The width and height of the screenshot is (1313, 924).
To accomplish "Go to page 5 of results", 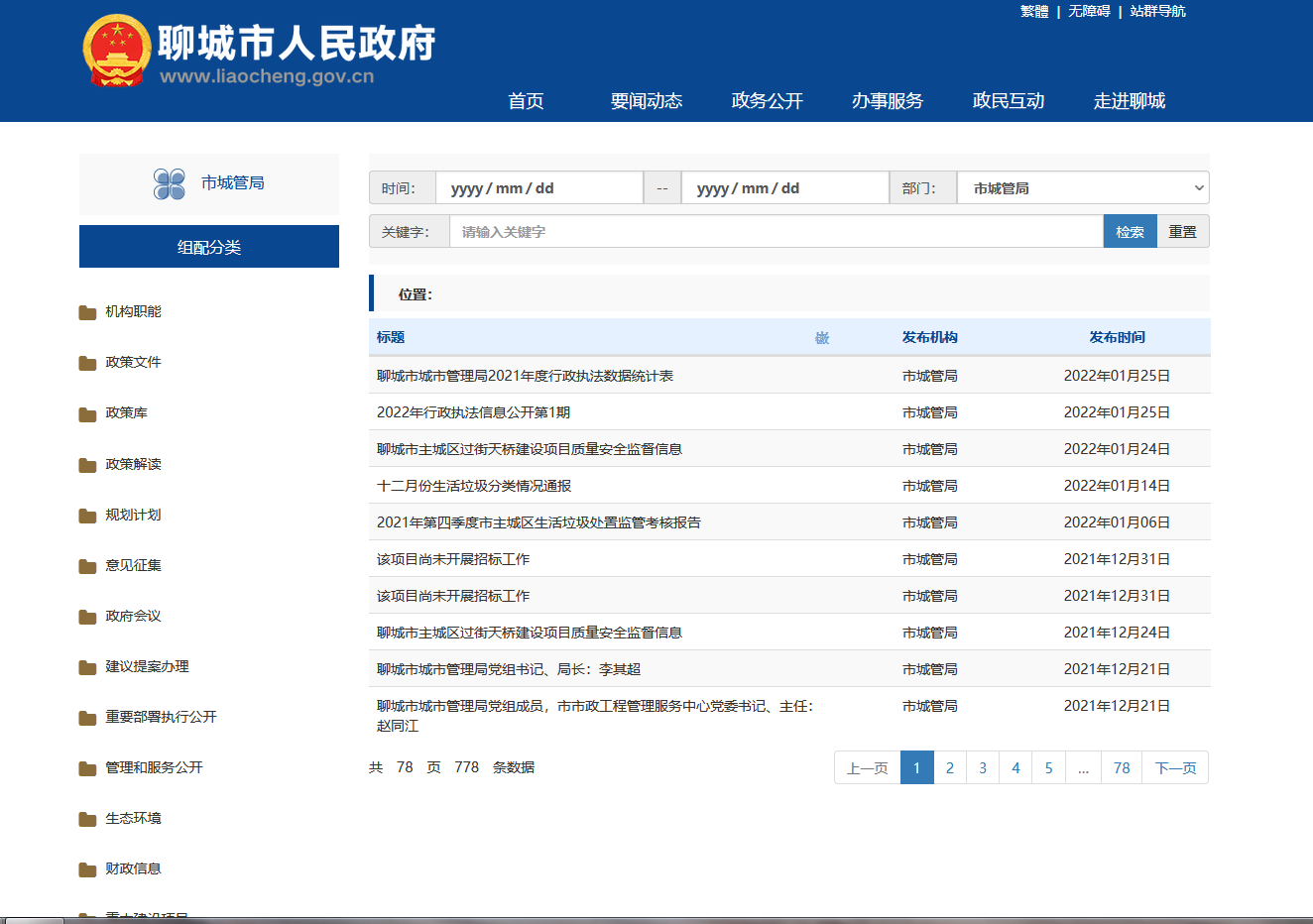I will 1048,767.
